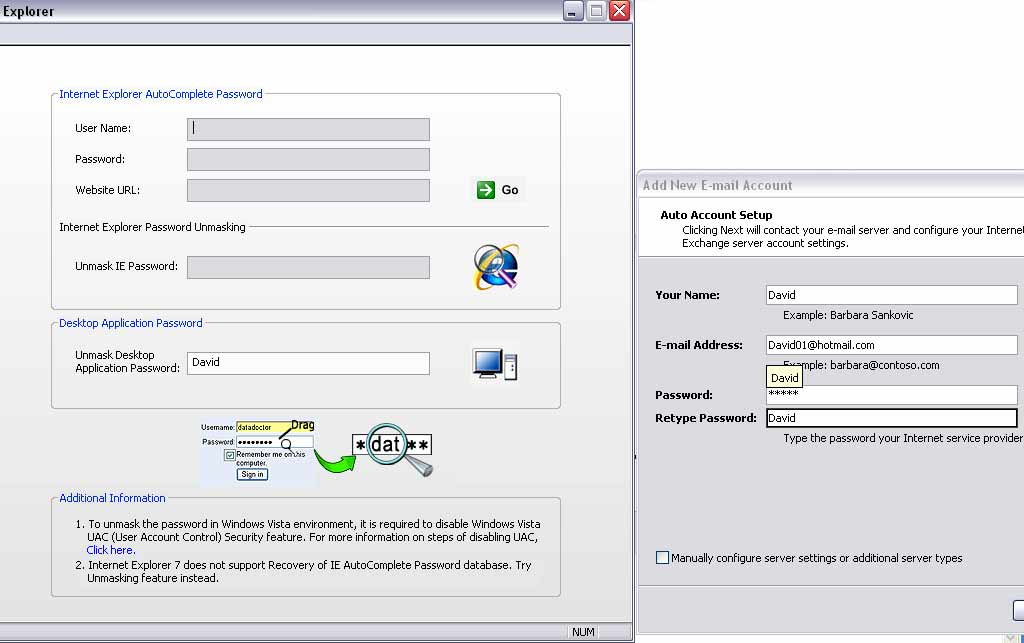1024x643 pixels.
Task: Click the 'Desktop Application Password' group title
Action: pyautogui.click(x=131, y=323)
